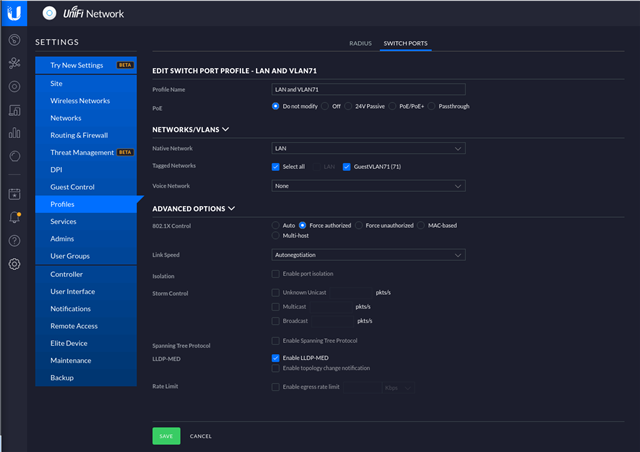Select Force authorized radio option
Image resolution: width=640 pixels, height=452 pixels.
click(302, 225)
